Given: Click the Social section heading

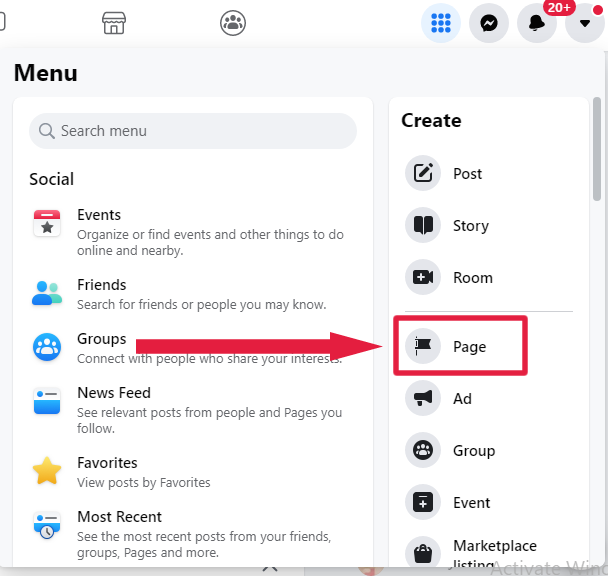Looking at the screenshot, I should pyautogui.click(x=52, y=179).
